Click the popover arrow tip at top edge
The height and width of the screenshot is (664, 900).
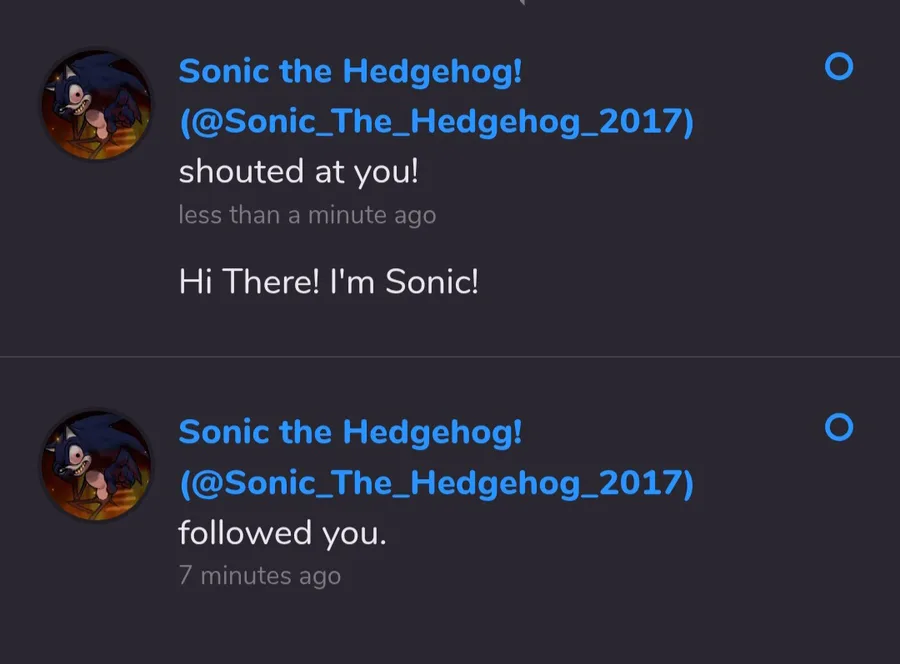click(521, 3)
